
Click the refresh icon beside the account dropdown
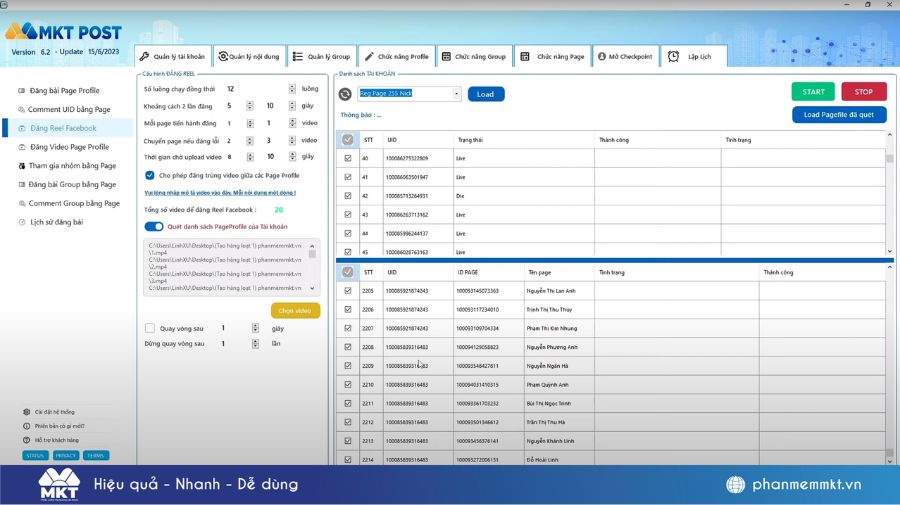pos(345,94)
